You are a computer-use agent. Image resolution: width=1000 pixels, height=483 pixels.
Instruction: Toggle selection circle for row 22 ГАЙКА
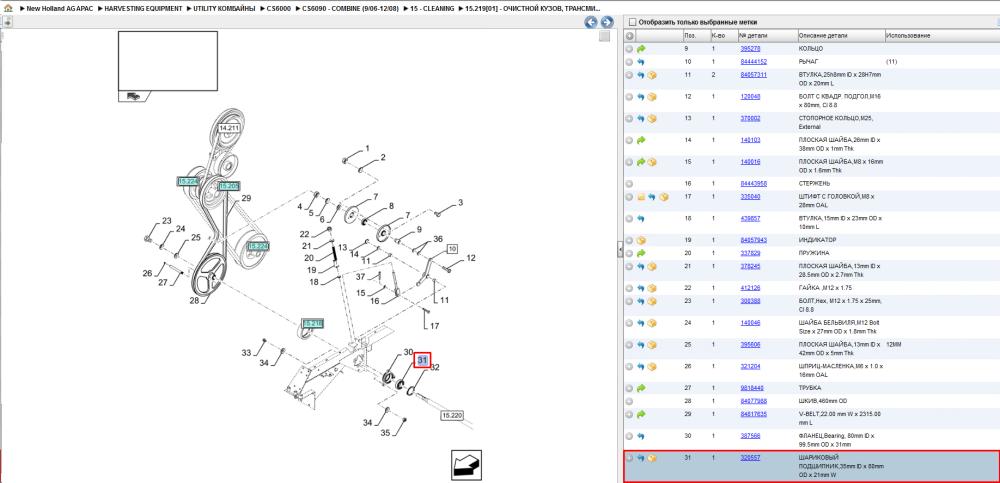pos(629,288)
